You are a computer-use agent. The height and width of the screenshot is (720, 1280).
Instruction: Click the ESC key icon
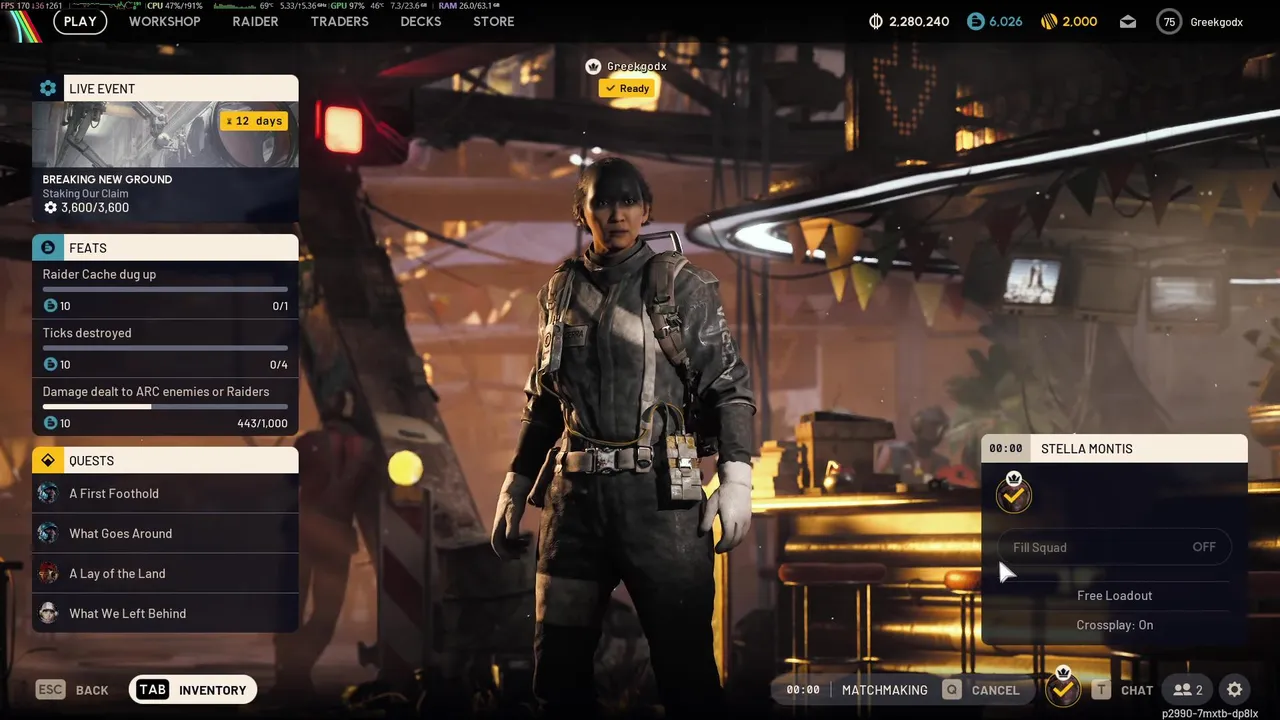[x=51, y=690]
